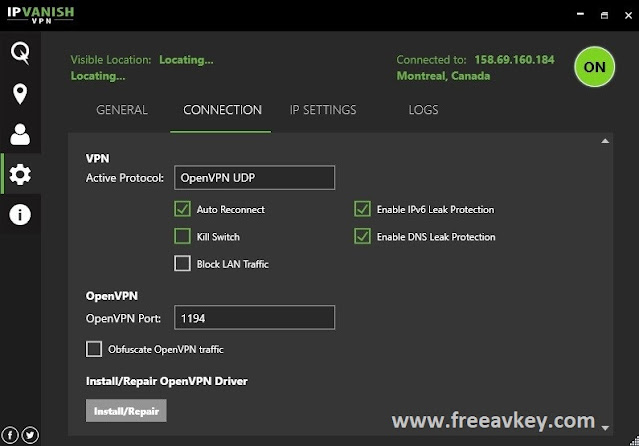Open IPVanish Twitter page icon
Viewport: 639px width, 446px height.
[30, 435]
